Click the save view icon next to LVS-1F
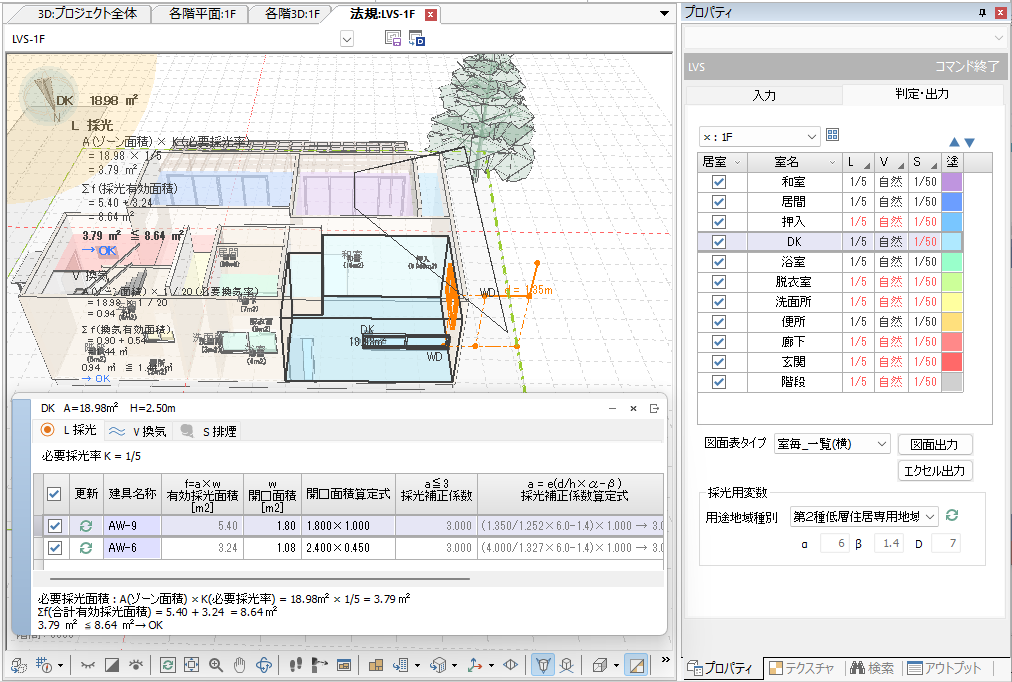The height and width of the screenshot is (682, 1012). pyautogui.click(x=394, y=38)
